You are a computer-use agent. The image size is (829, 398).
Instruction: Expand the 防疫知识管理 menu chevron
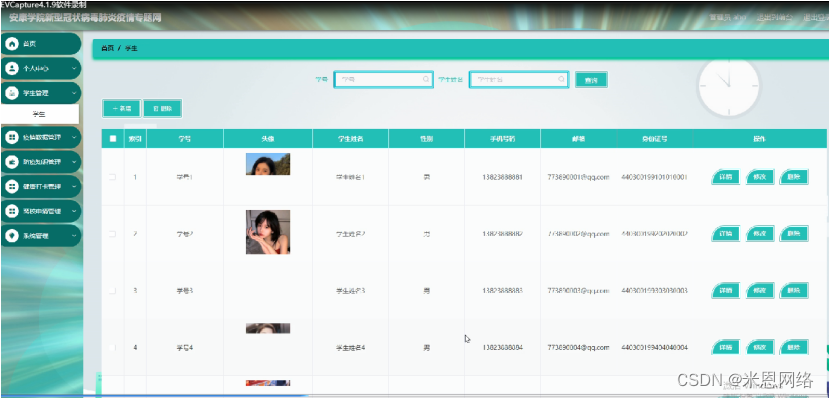[x=73, y=162]
